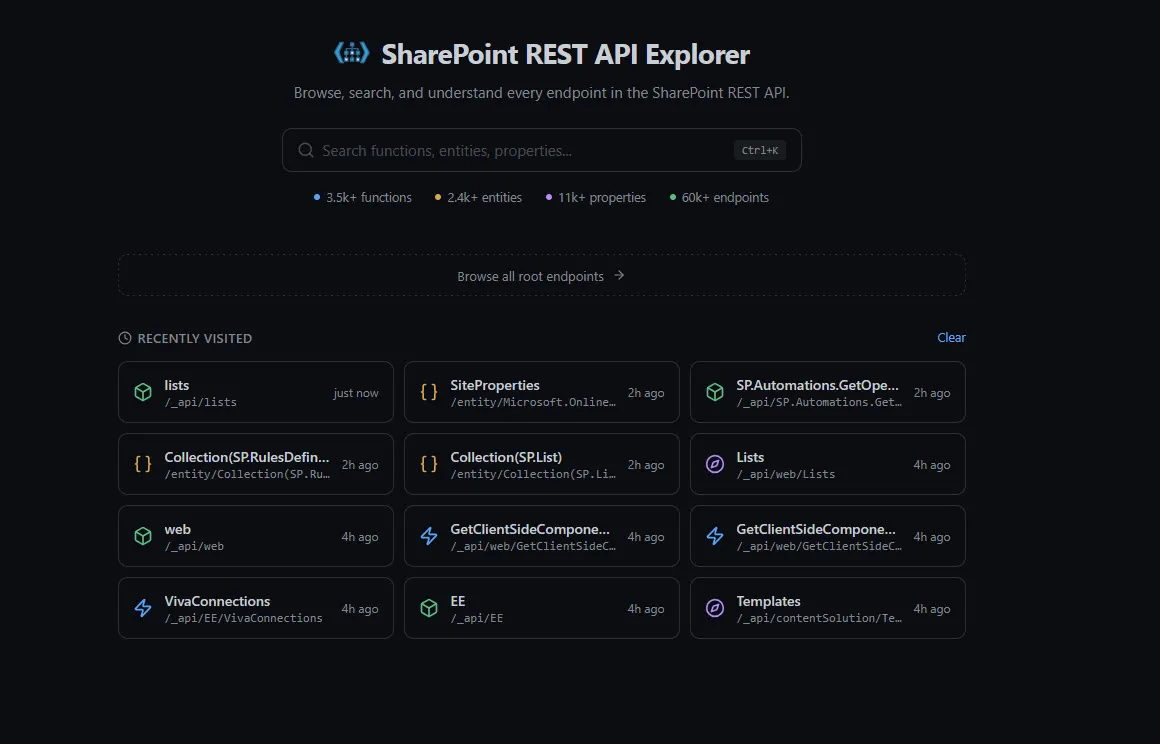Click the clock icon beside Recently Visited heading
The height and width of the screenshot is (744, 1160).
pyautogui.click(x=124, y=338)
